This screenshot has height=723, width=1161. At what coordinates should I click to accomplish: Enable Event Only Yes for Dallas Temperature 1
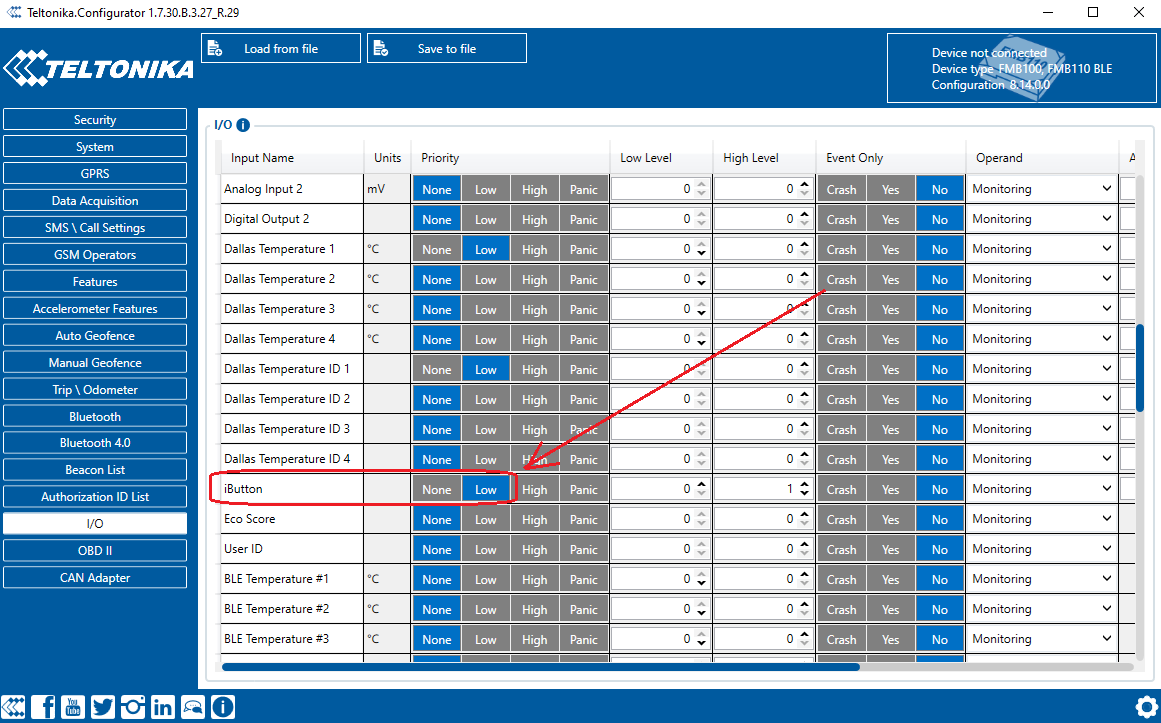(x=890, y=250)
